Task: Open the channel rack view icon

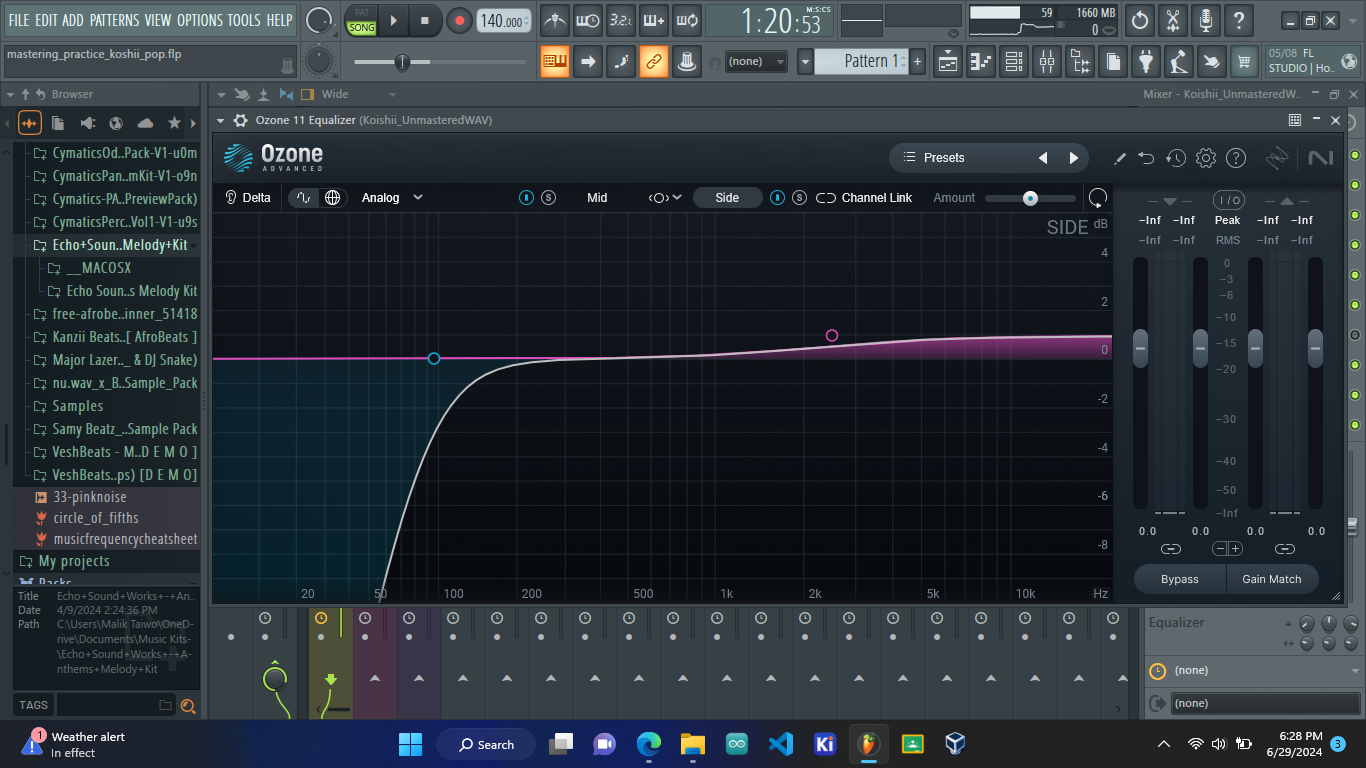Action: (x=1014, y=62)
